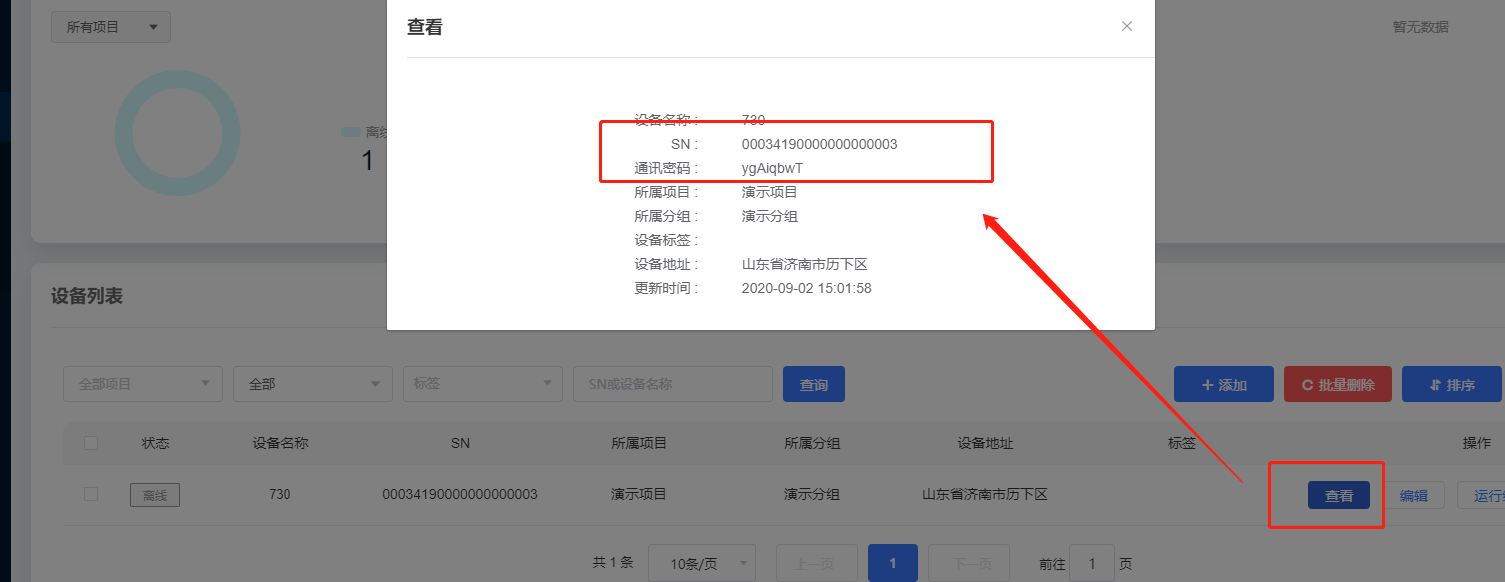Open the 全部 group filter dropdown
This screenshot has width=1505, height=582.
tap(313, 384)
